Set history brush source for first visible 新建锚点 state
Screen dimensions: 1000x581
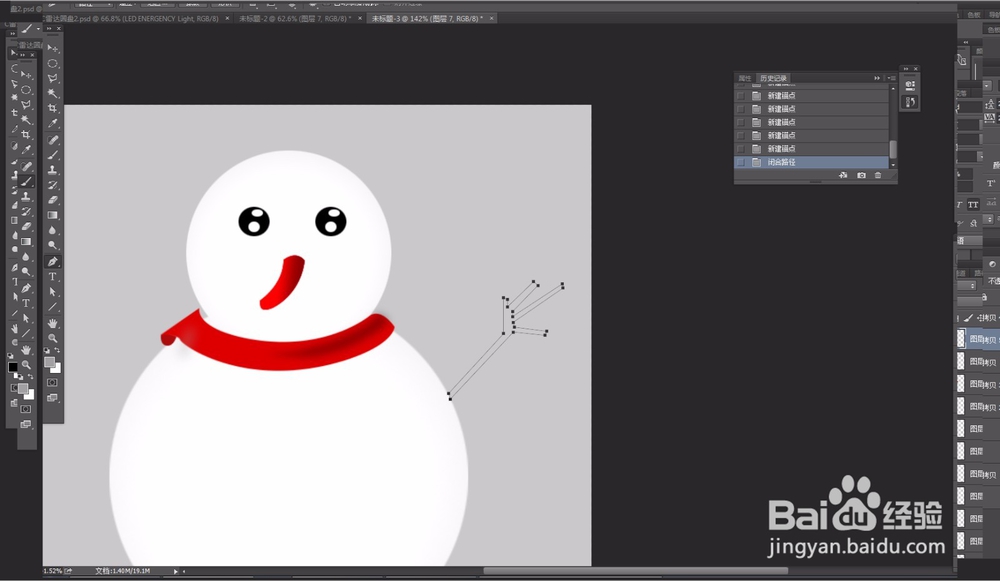point(740,96)
